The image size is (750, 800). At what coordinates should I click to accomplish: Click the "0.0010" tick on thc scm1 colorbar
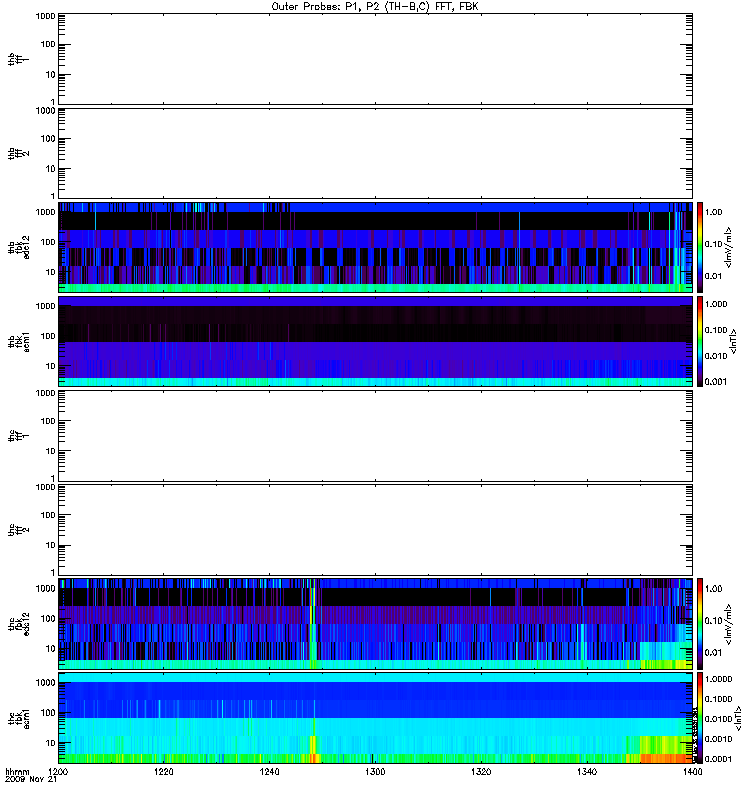(x=718, y=739)
